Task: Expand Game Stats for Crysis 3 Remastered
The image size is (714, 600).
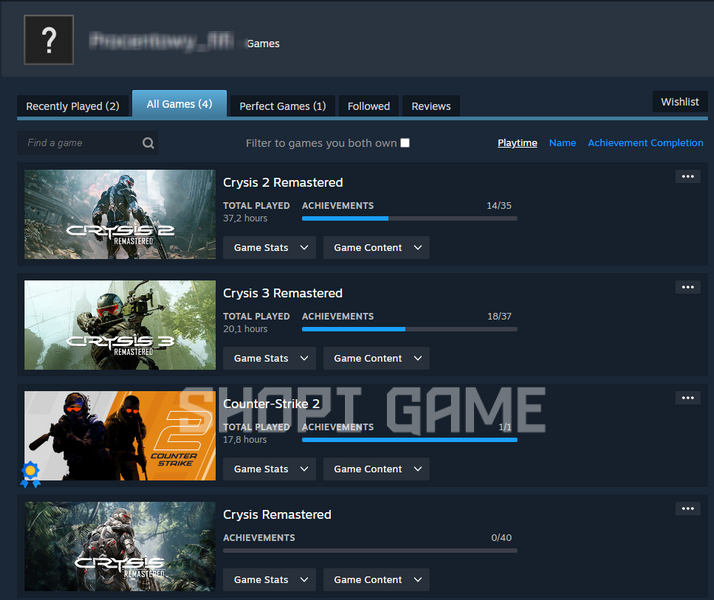Action: pos(270,358)
